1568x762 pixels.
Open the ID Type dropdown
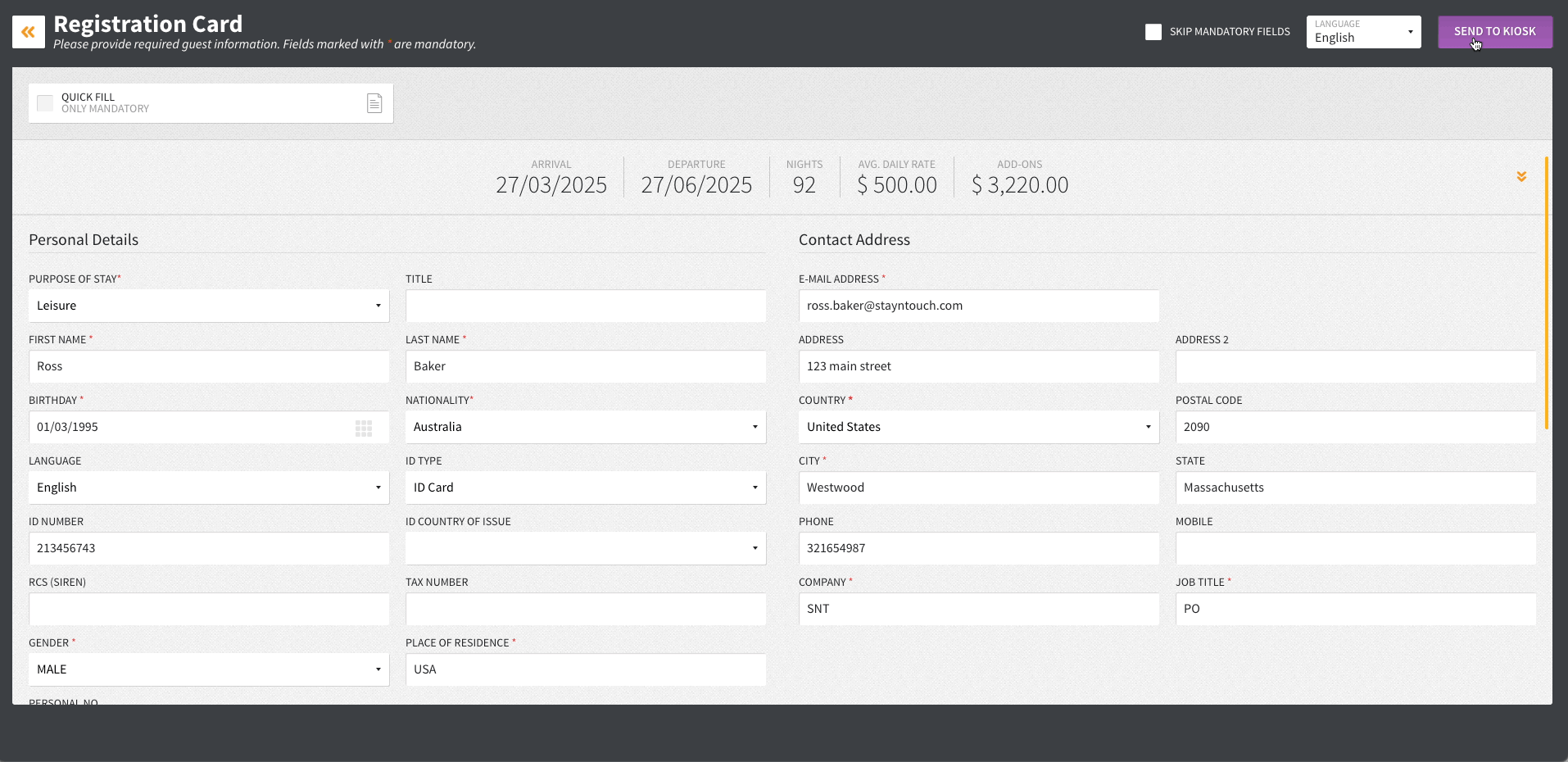586,488
